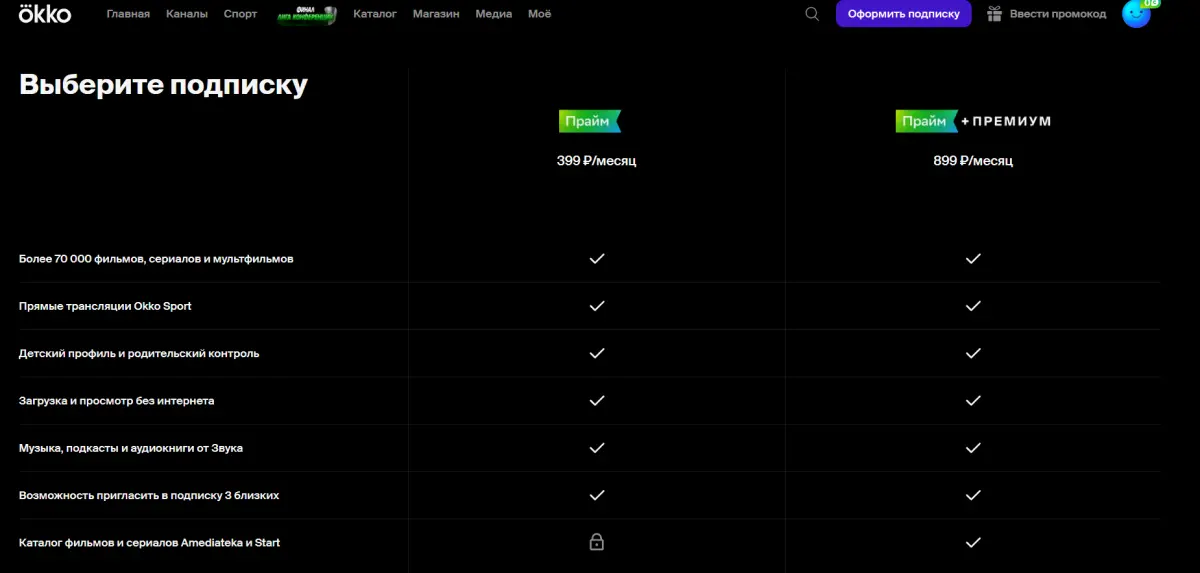
Task: Open the search magnifier icon
Action: [x=812, y=14]
